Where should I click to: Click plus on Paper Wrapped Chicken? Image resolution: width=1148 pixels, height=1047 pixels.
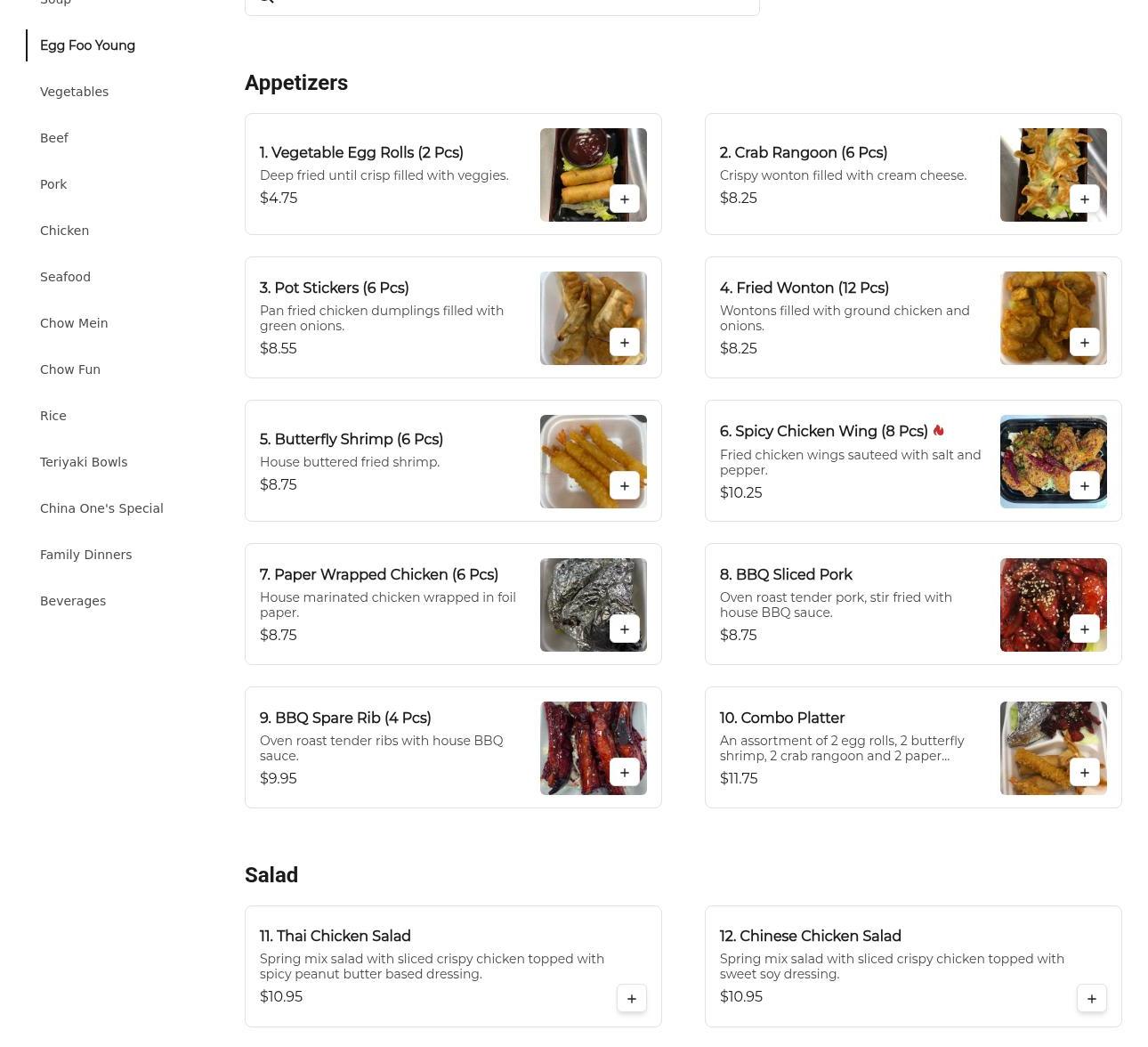624,629
